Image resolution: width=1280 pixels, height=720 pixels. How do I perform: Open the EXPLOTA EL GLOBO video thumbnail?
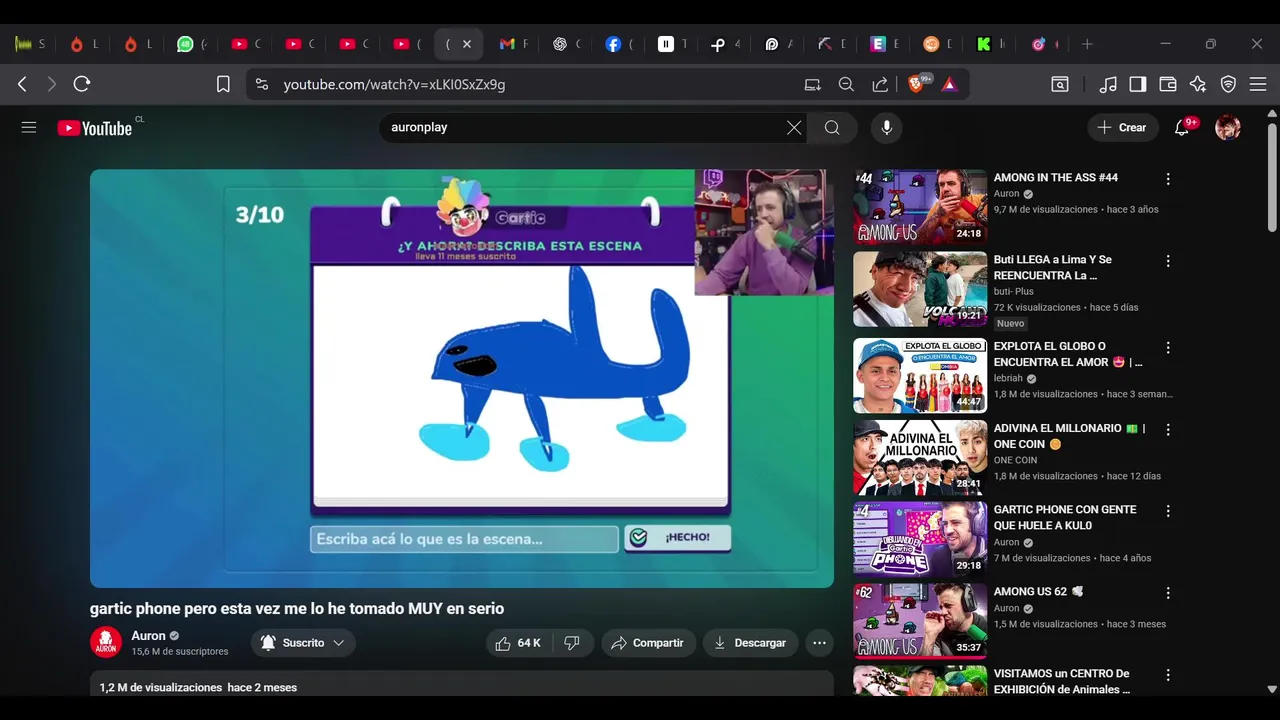click(920, 375)
